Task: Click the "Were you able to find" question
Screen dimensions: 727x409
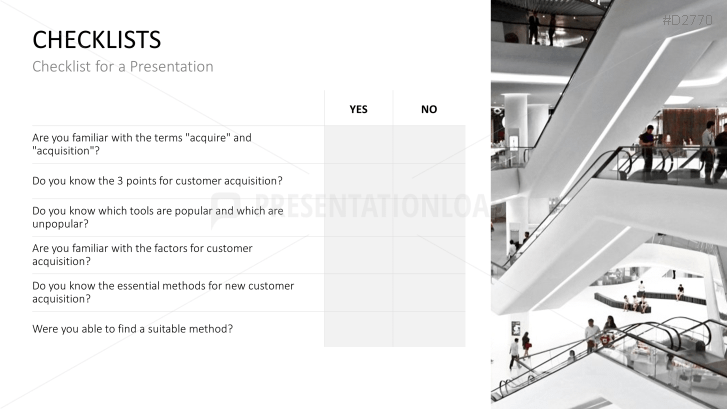Action: [x=133, y=329]
